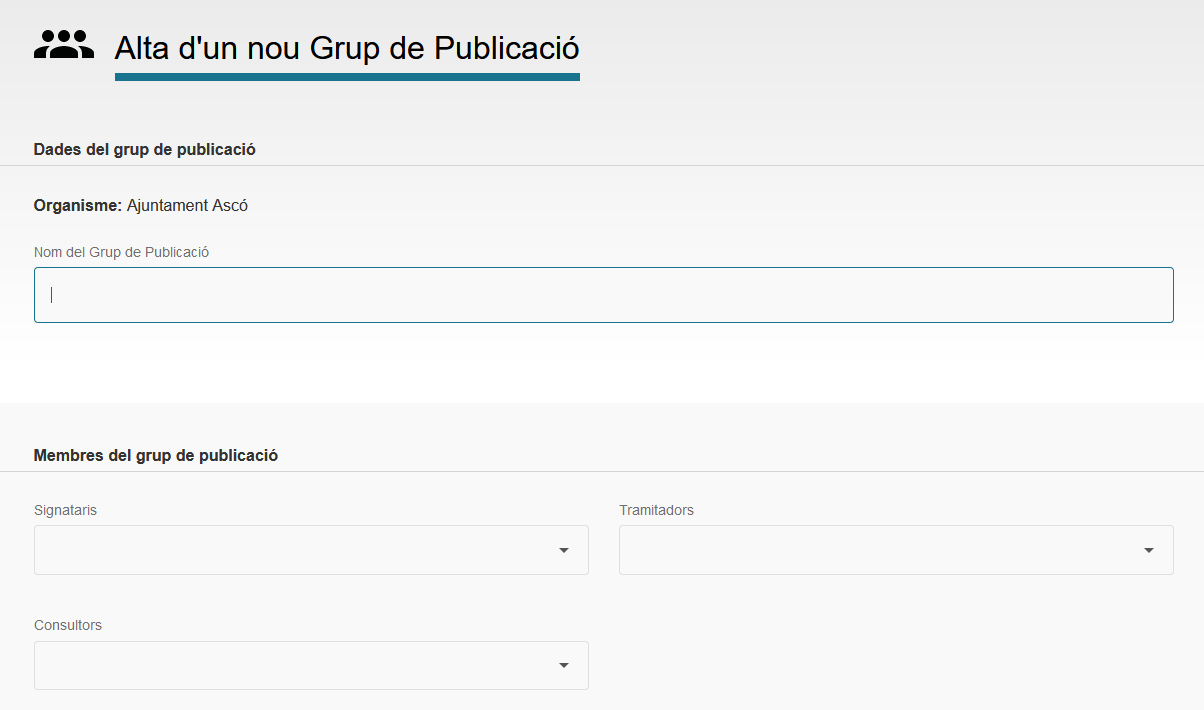Click the "Consultors" field label

(x=68, y=625)
